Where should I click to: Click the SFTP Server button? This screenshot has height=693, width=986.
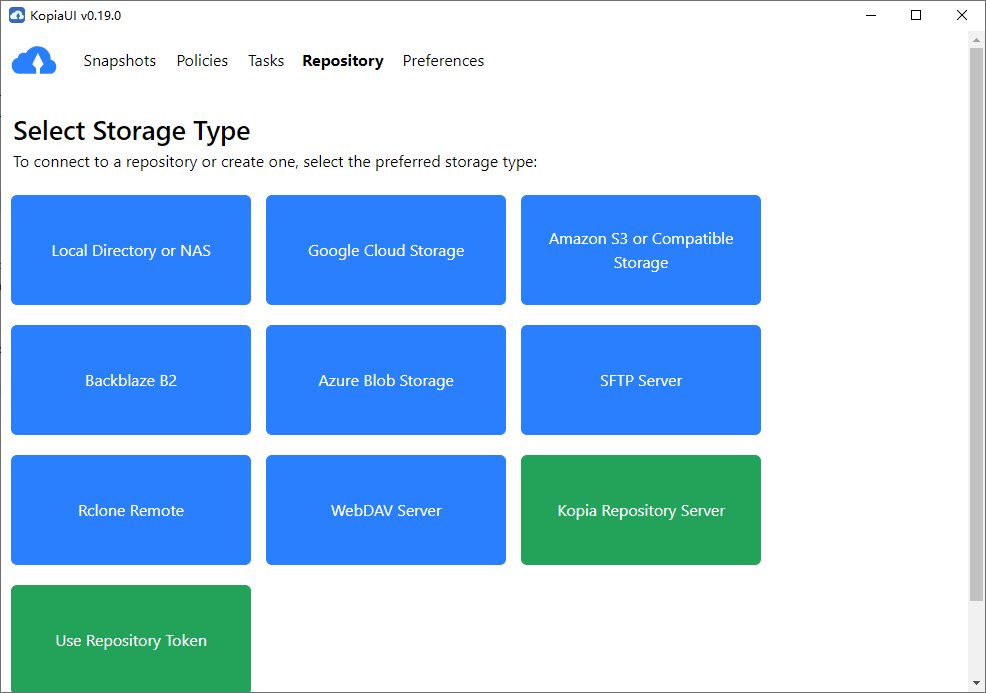pyautogui.click(x=641, y=380)
